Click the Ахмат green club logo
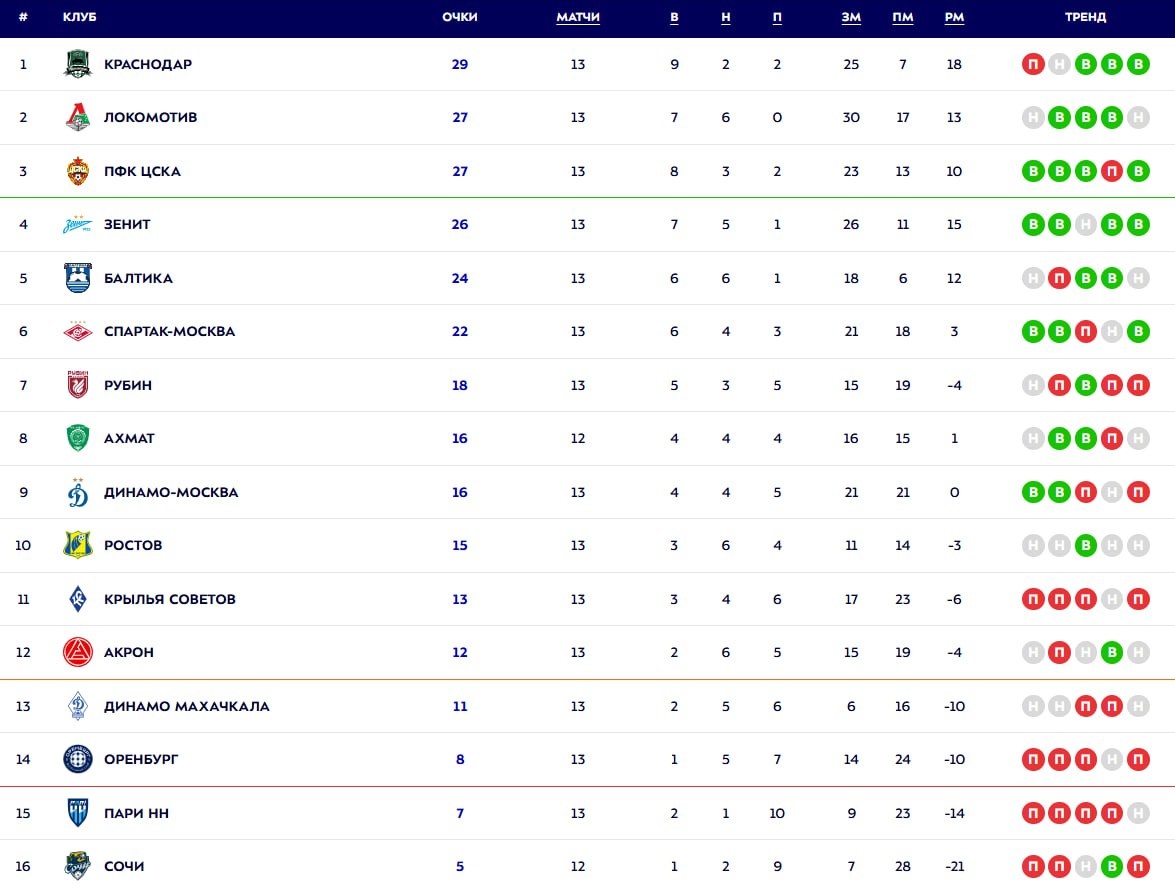Viewport: 1175px width, 885px height. [x=78, y=439]
